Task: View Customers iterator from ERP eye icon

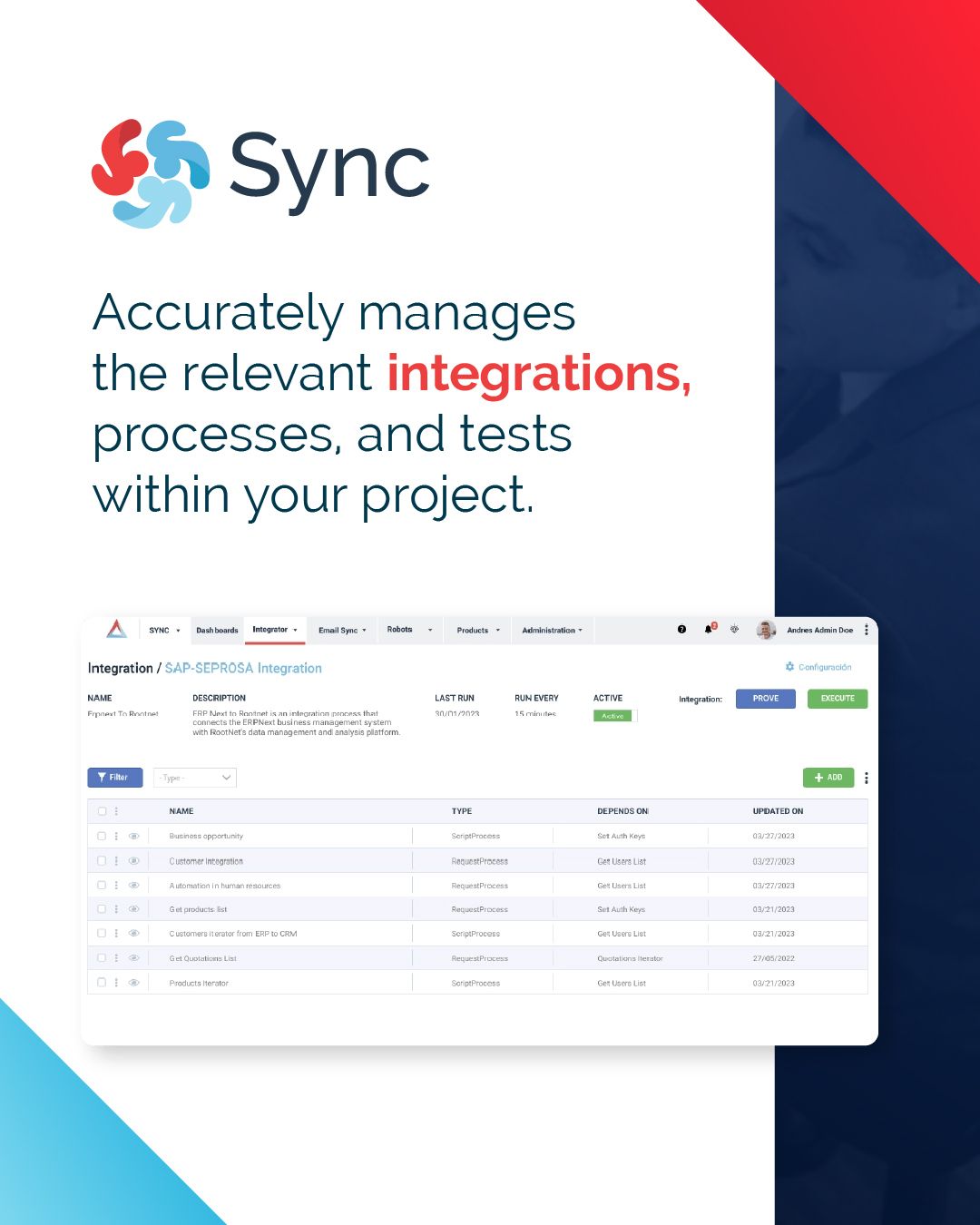Action: (x=133, y=933)
